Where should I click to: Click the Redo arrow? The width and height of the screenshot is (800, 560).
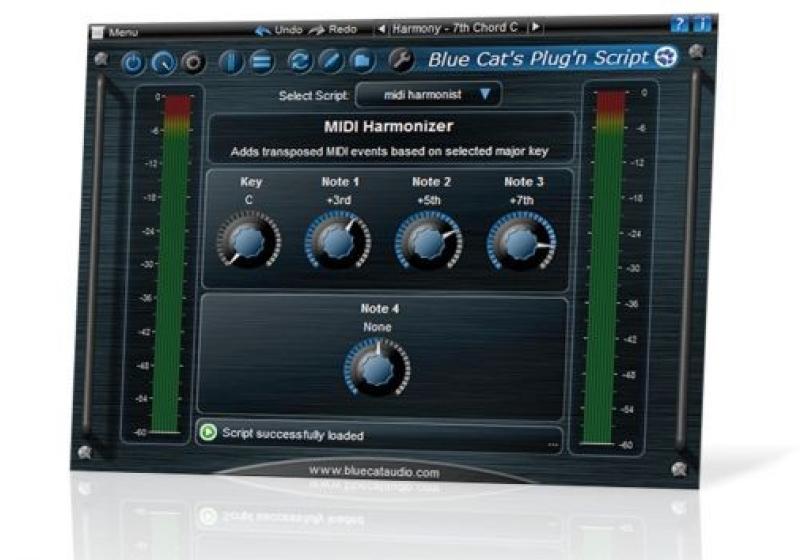(316, 30)
